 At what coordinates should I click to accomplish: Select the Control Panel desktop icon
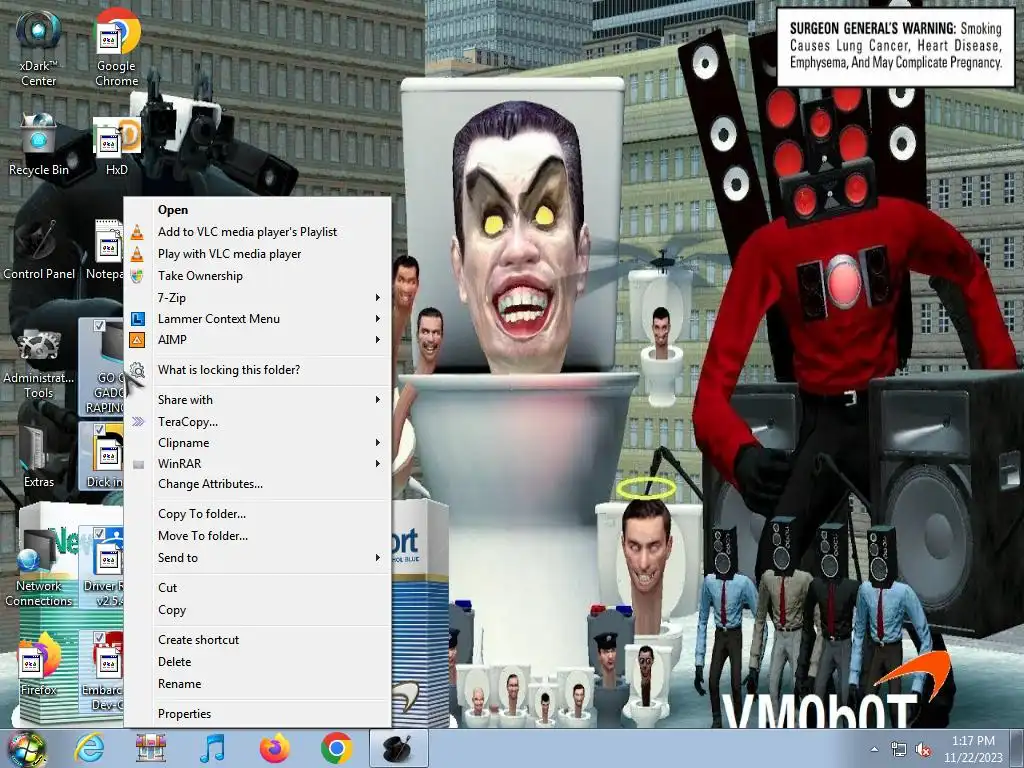(x=39, y=249)
